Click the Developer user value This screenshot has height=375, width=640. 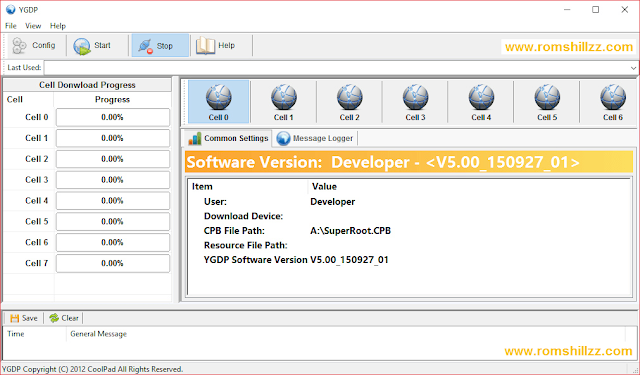333,202
